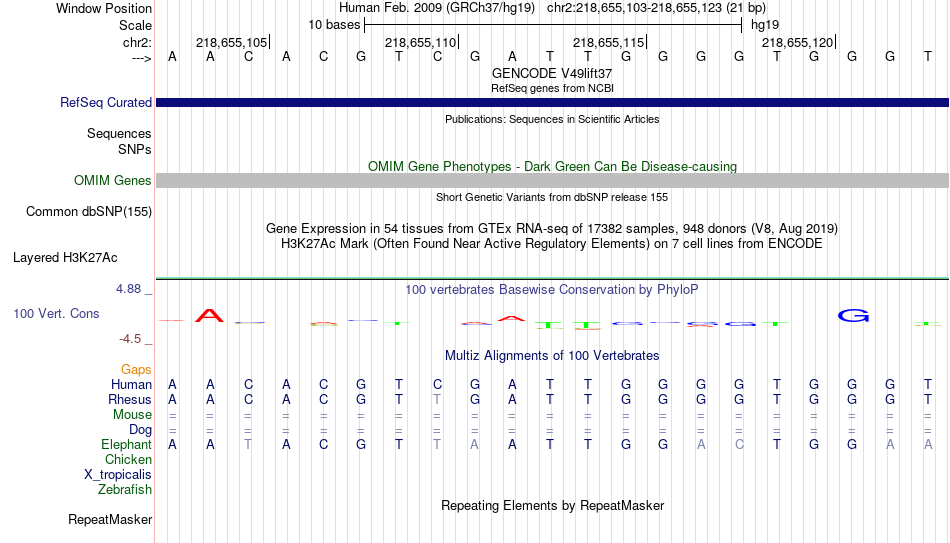Click the X_tropicalis species row label
Screen dimensions: 950x543
click(x=118, y=475)
